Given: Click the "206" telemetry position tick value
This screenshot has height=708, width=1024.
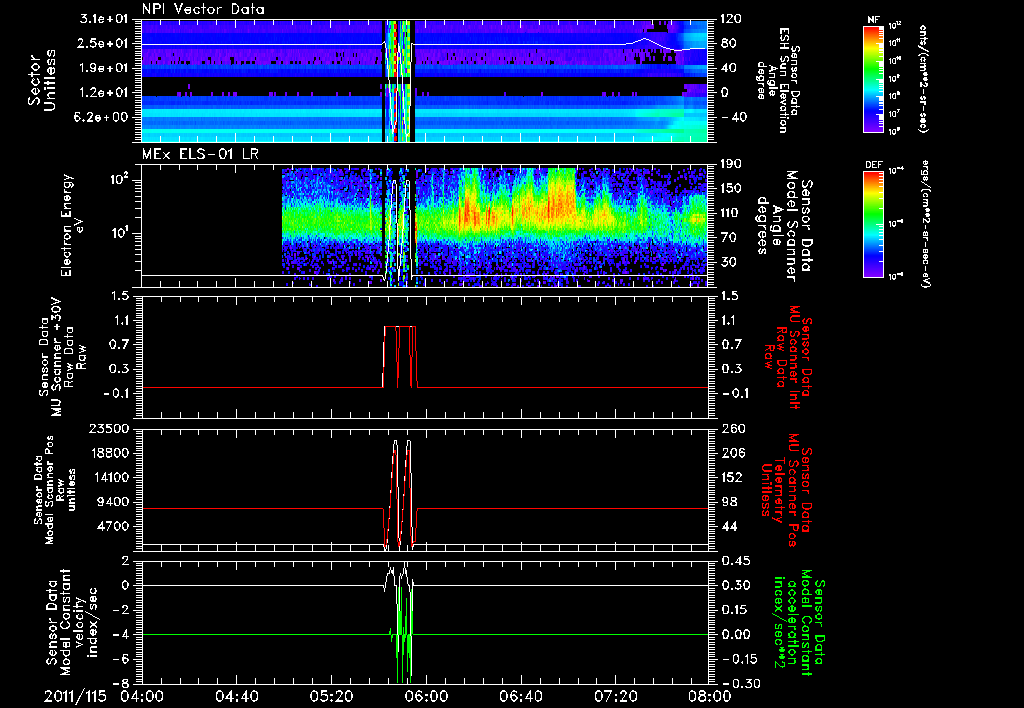Looking at the screenshot, I should 731,453.
